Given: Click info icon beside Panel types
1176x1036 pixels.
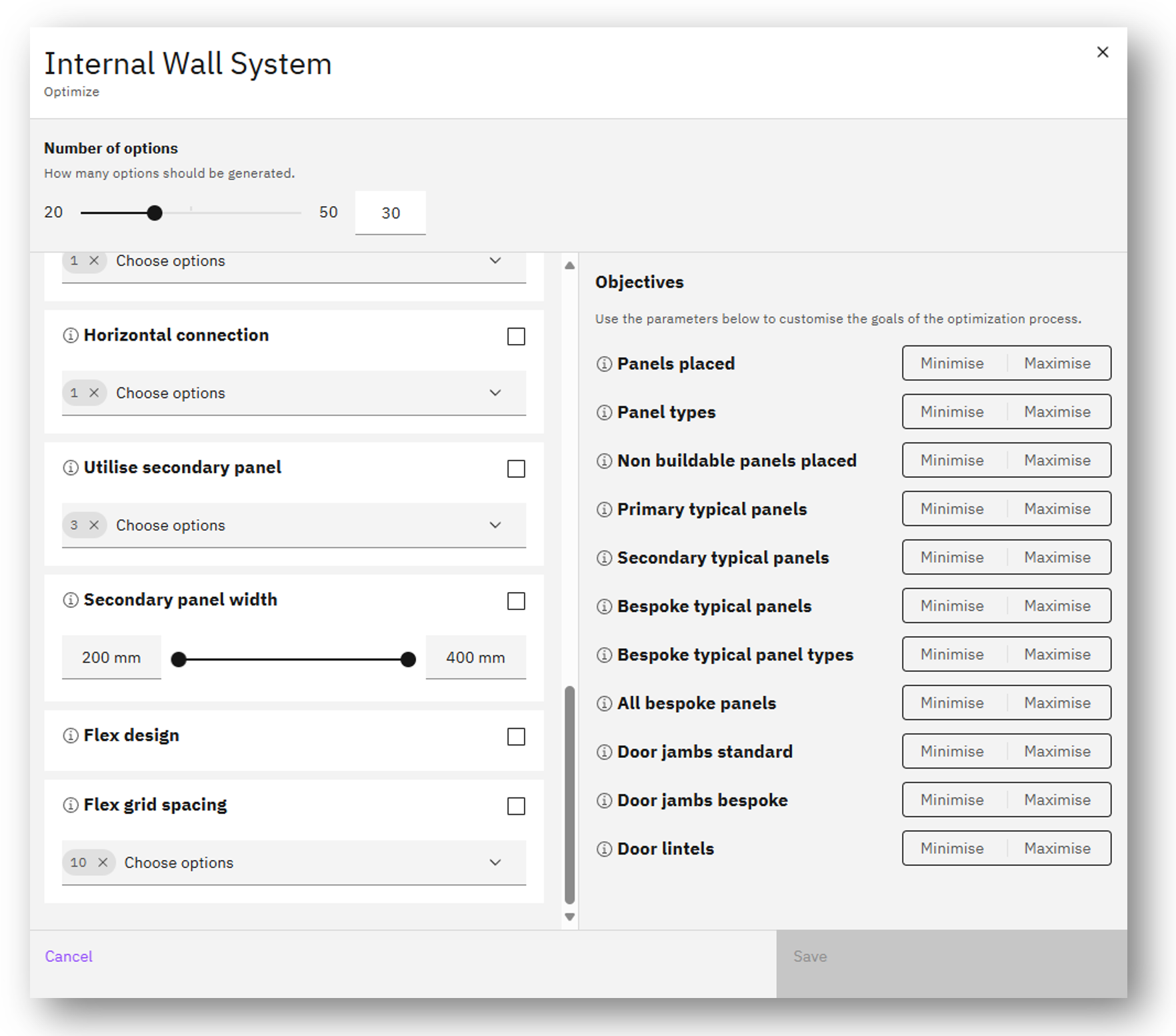Looking at the screenshot, I should click(x=604, y=413).
